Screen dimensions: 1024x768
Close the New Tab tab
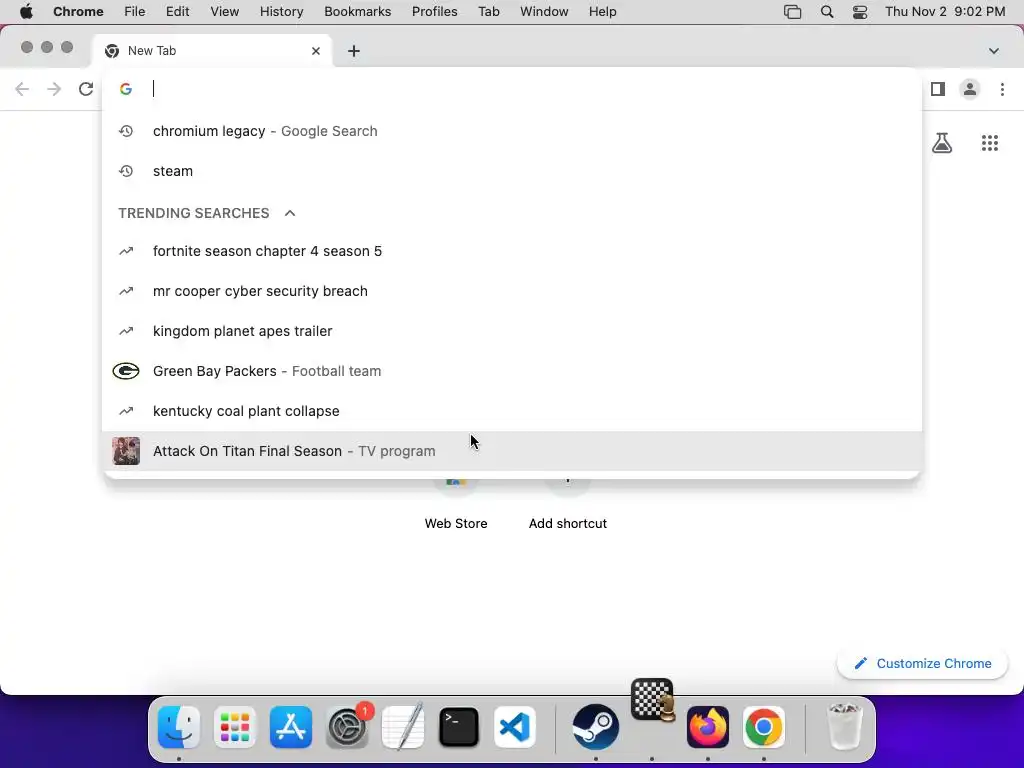316,51
